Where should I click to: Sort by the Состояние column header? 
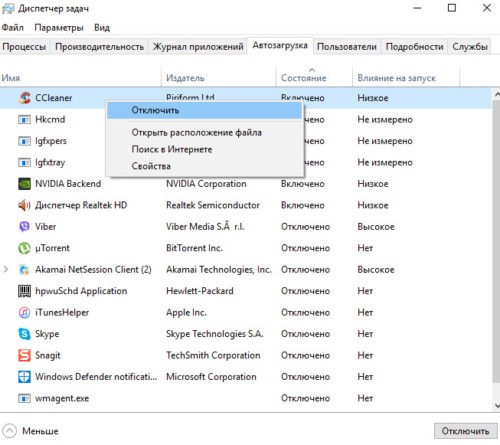(x=314, y=78)
